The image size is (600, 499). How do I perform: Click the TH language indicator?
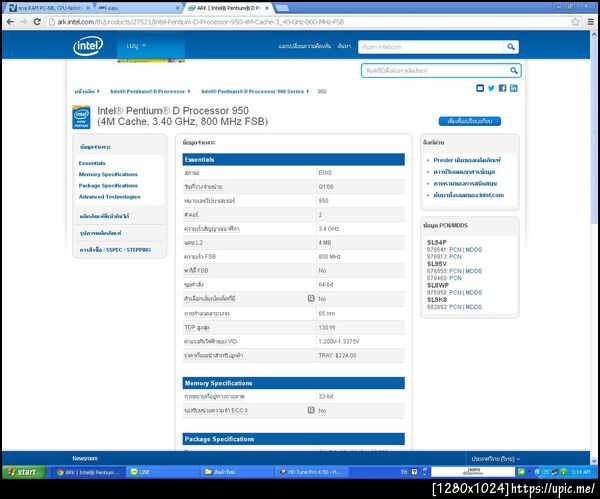[404, 472]
